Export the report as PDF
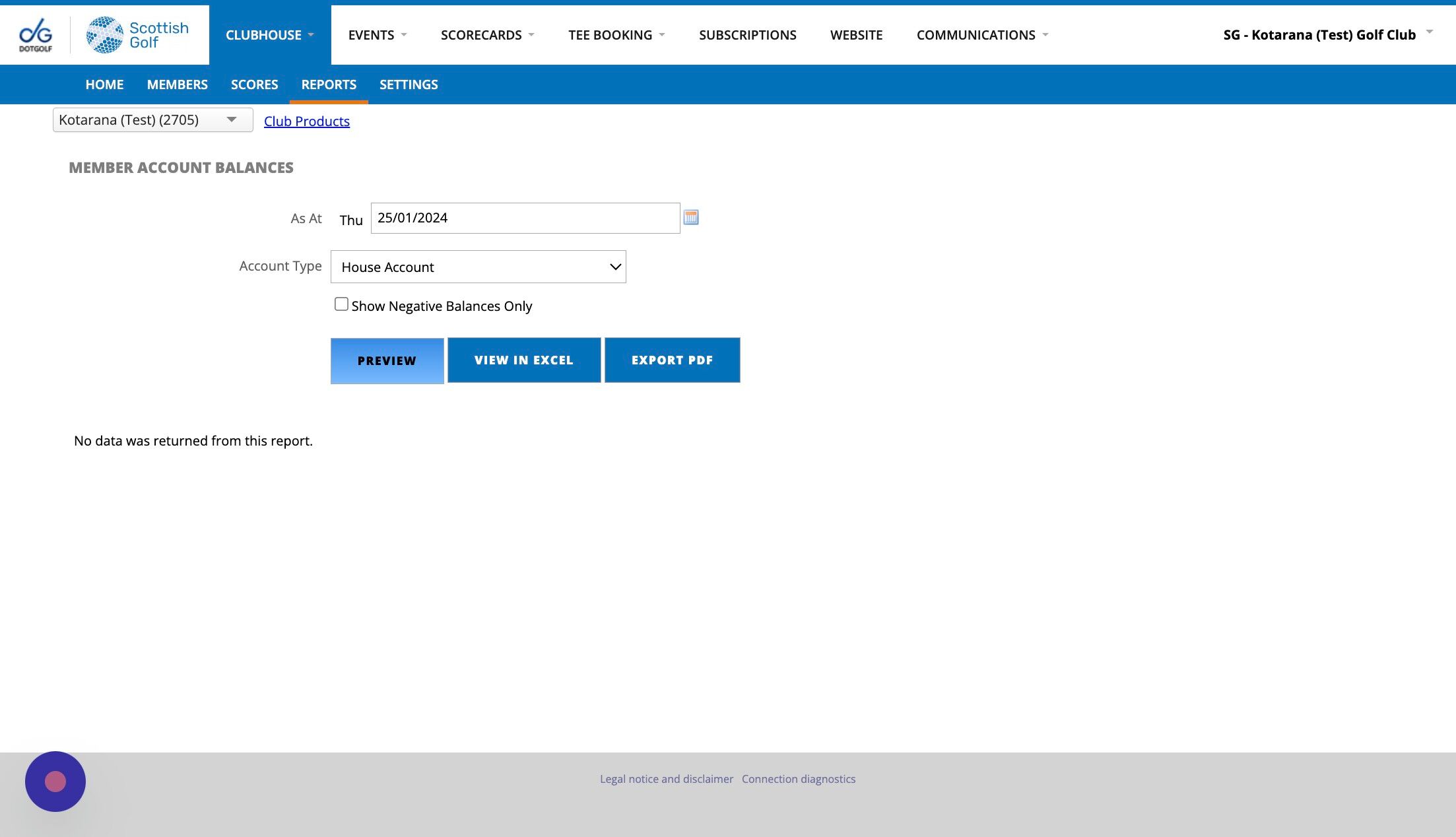 [672, 360]
